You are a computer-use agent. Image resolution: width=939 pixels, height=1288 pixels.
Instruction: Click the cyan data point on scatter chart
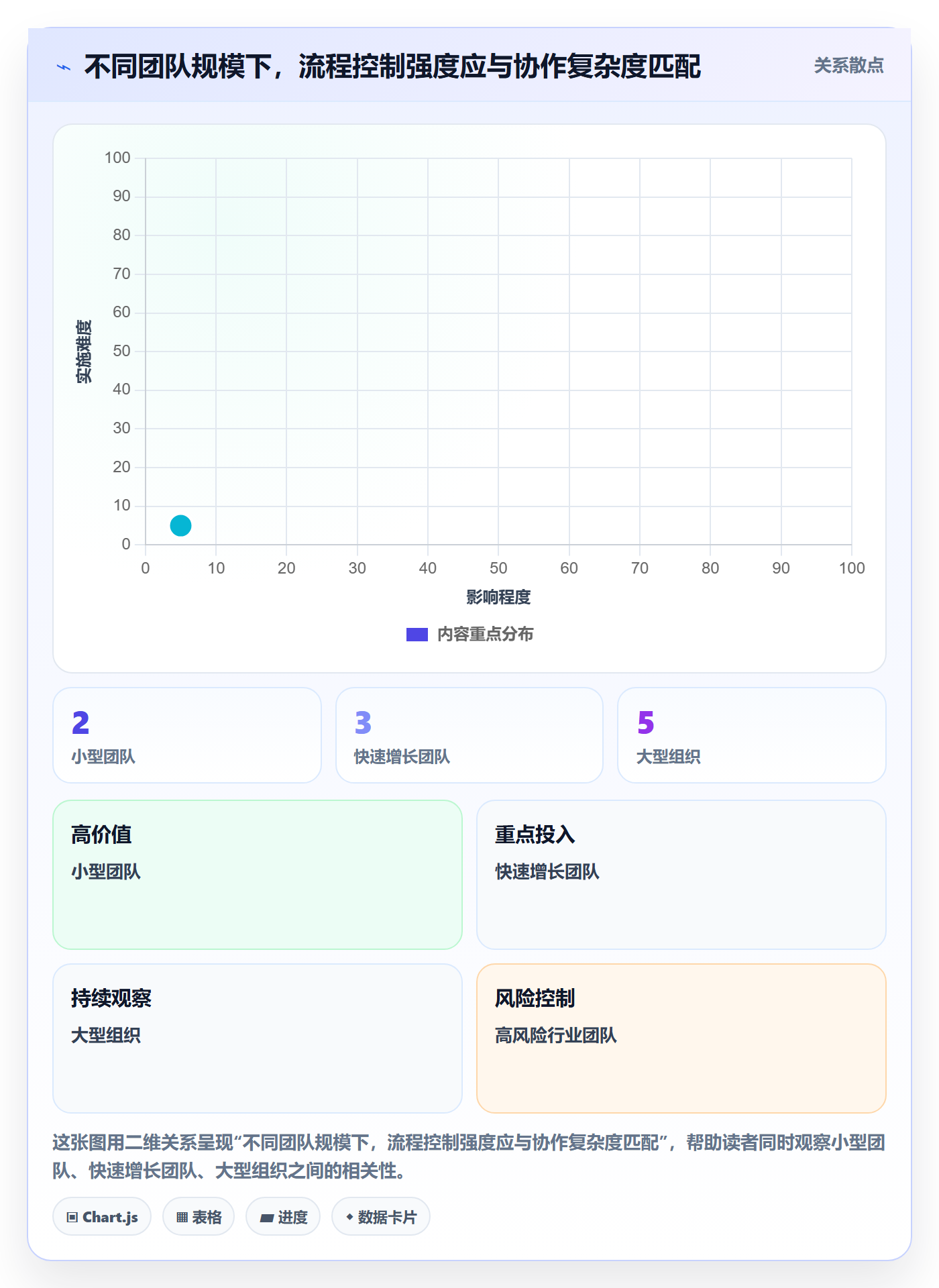point(180,525)
